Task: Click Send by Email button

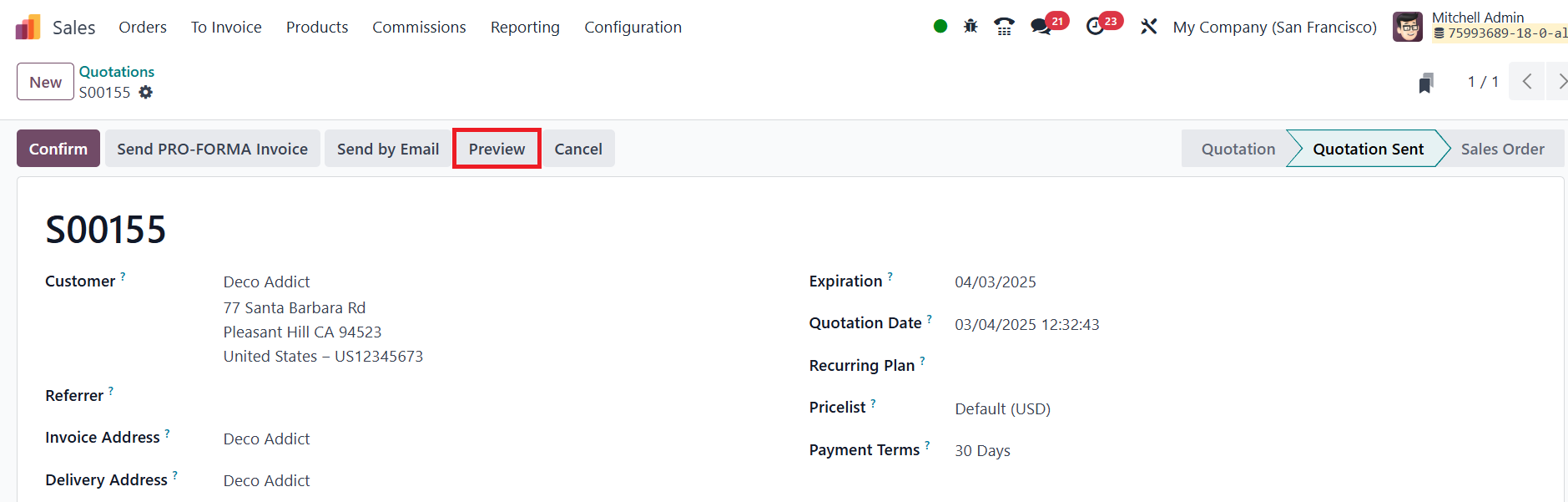Action: [388, 149]
